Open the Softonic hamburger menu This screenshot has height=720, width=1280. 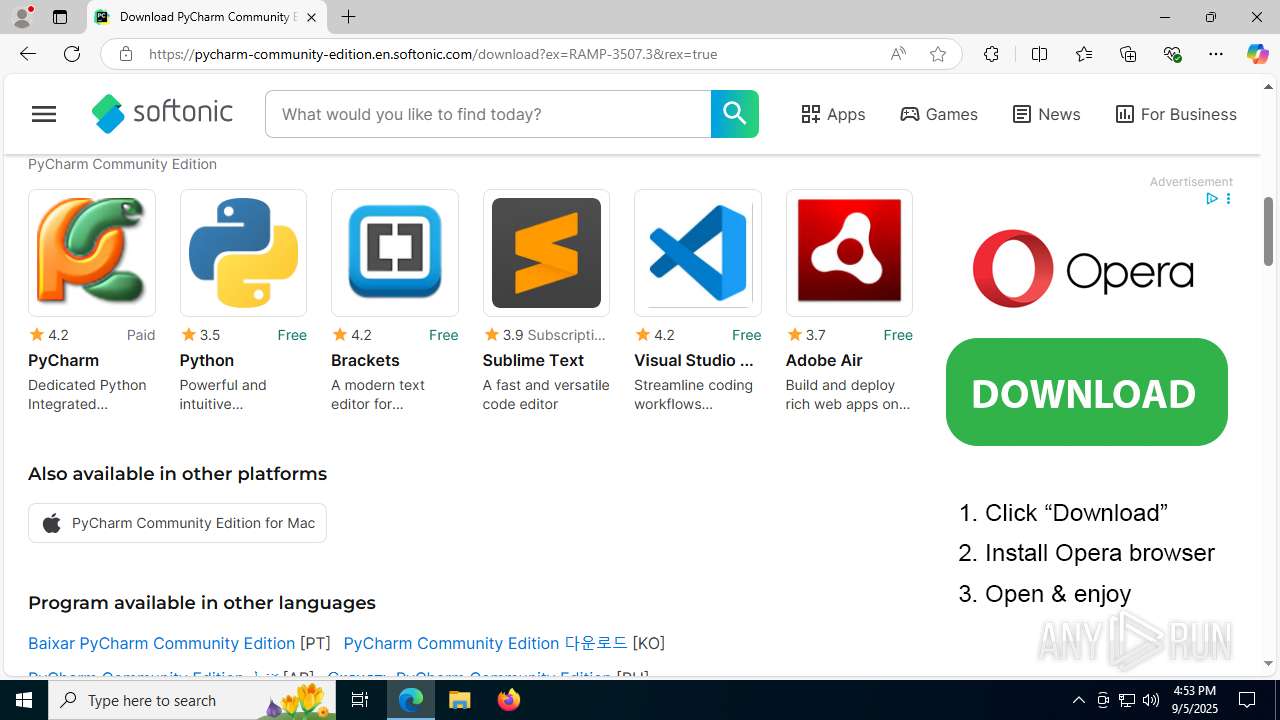44,114
